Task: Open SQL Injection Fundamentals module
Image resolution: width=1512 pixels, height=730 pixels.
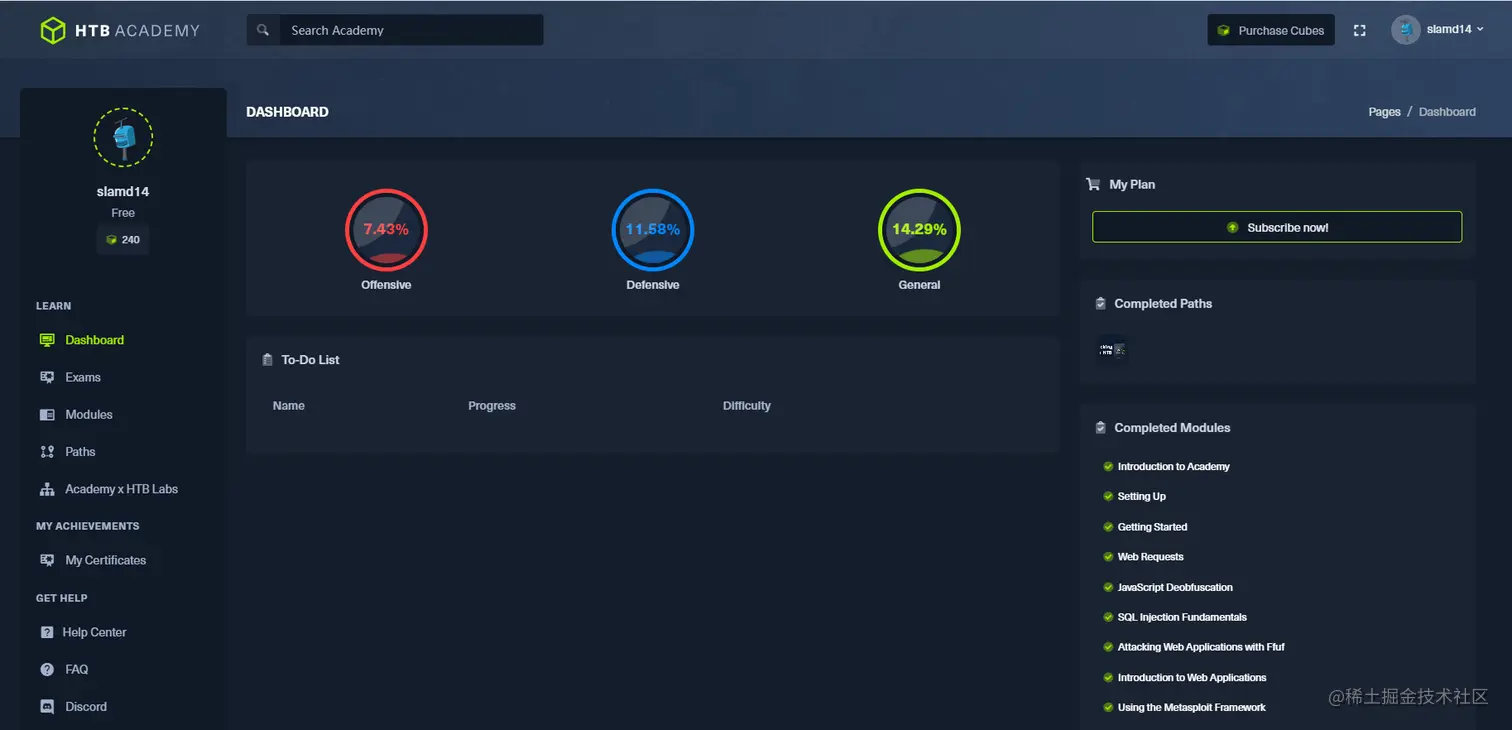Action: point(1183,617)
